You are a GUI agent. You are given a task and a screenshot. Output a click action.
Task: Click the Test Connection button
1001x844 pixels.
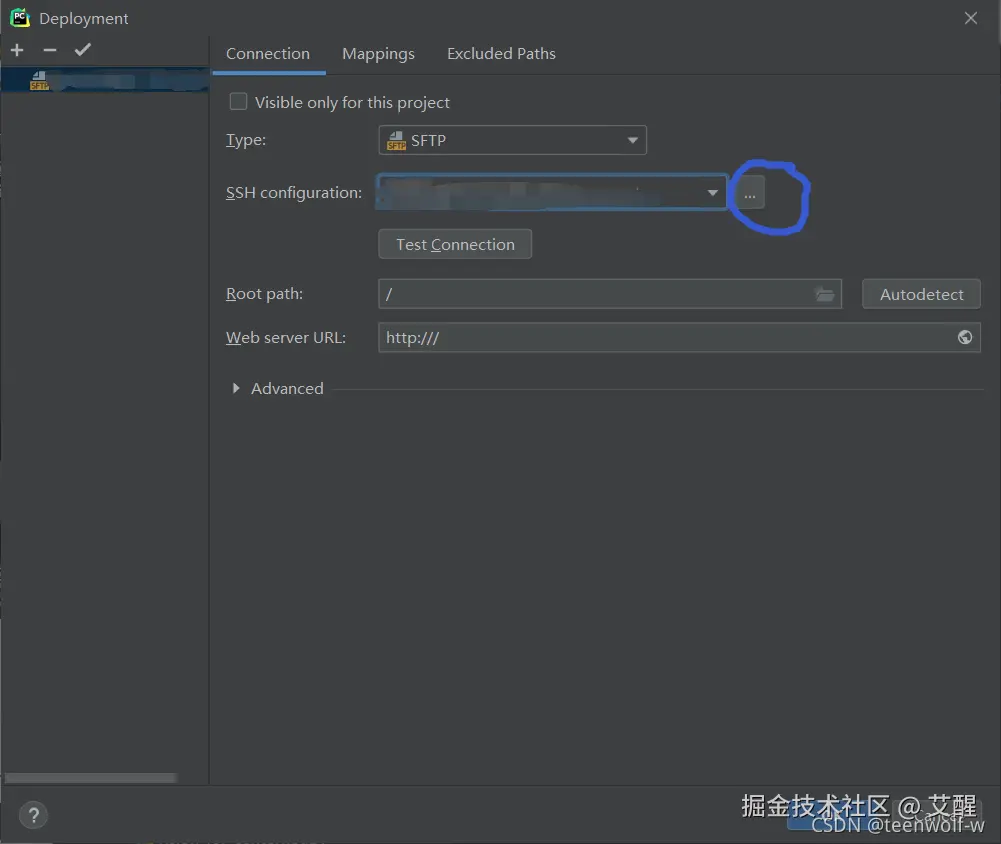pyautogui.click(x=455, y=245)
